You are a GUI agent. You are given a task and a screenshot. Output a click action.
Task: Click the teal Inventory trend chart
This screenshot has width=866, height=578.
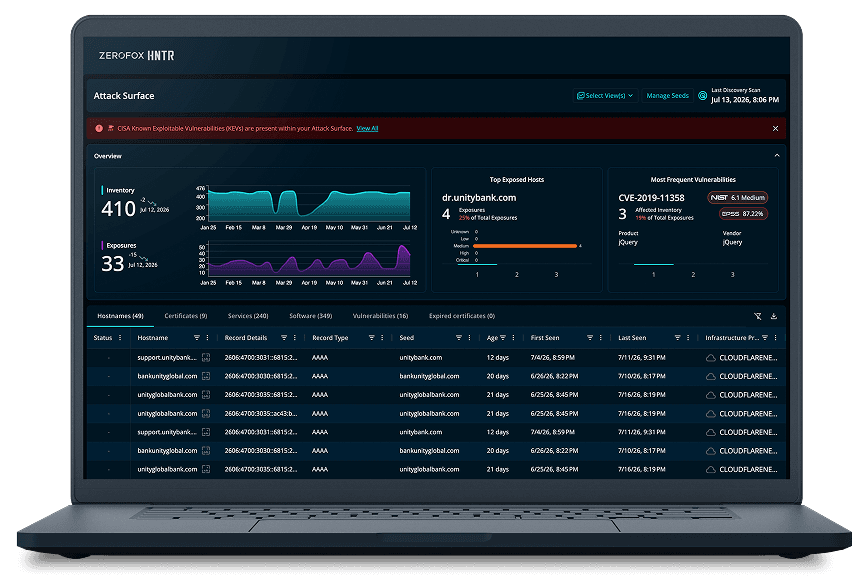(x=309, y=204)
